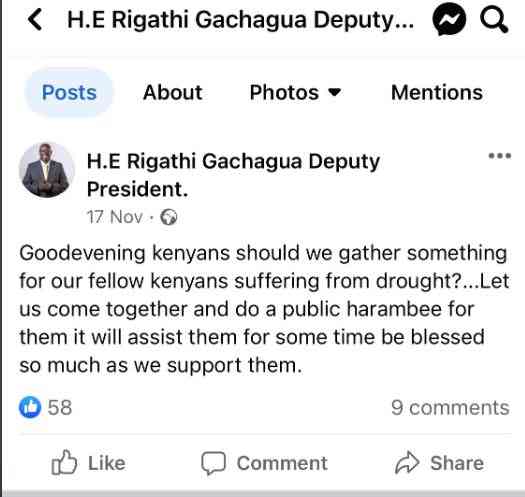This screenshot has width=525, height=497.
Task: Open the Mentions tab
Action: (437, 92)
